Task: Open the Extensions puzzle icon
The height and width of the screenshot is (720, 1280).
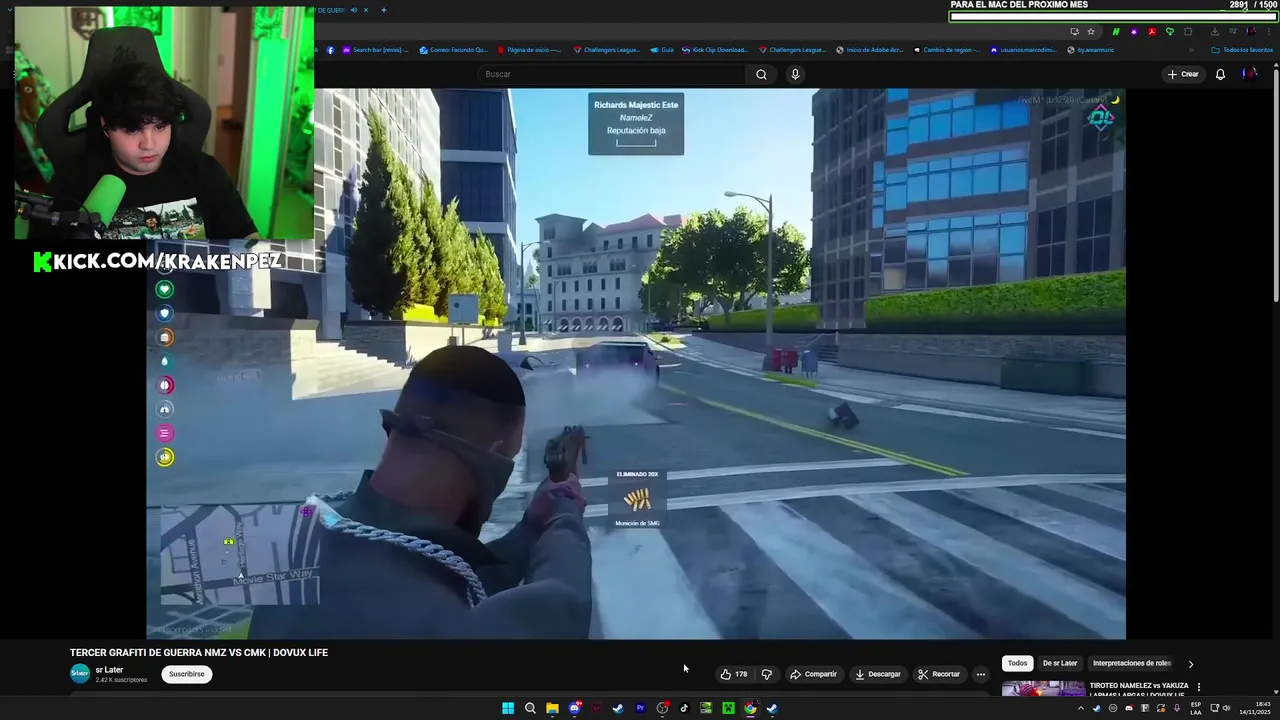Action: pos(1188,32)
